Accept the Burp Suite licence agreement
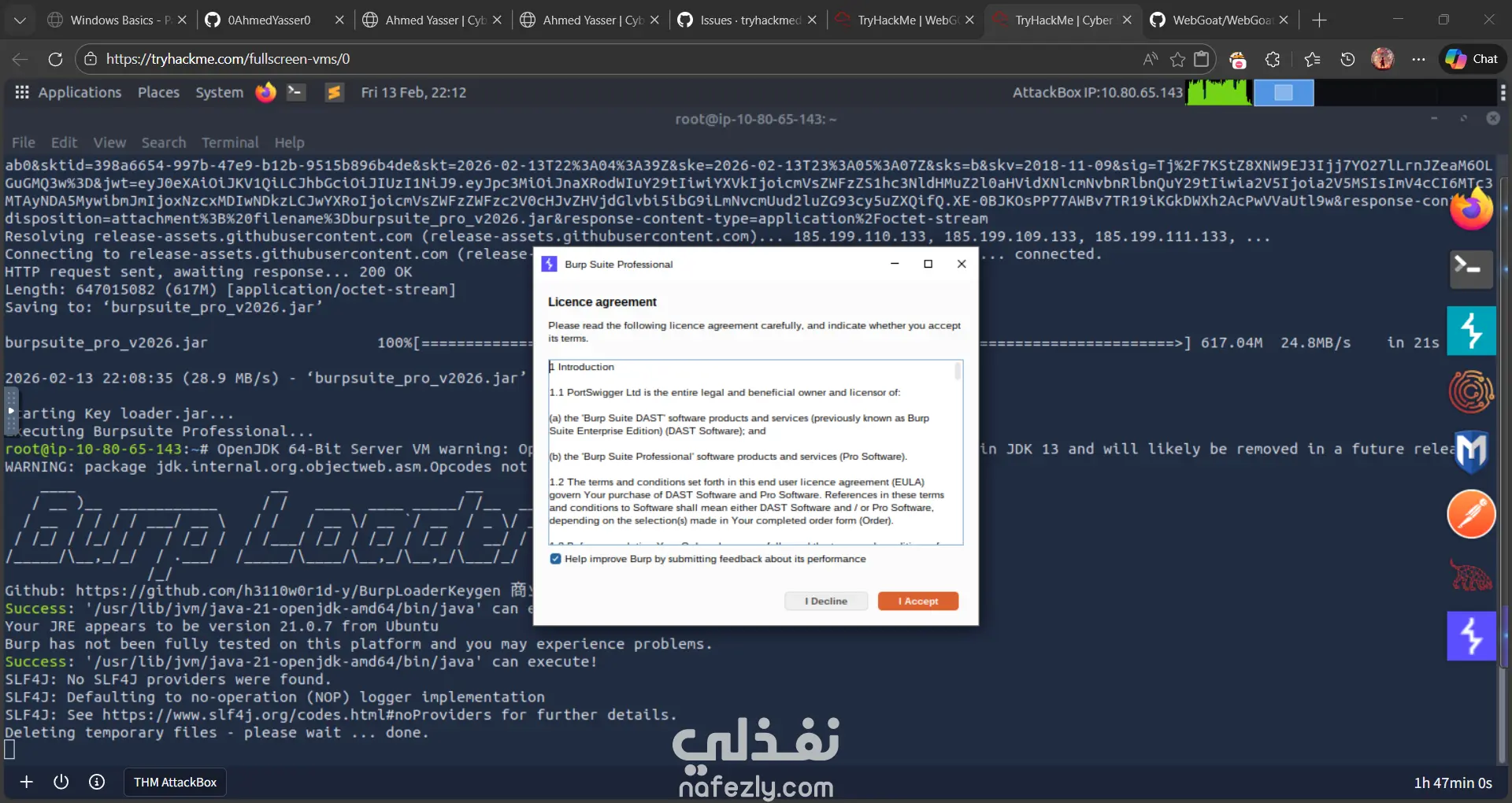The height and width of the screenshot is (803, 1512). point(917,601)
